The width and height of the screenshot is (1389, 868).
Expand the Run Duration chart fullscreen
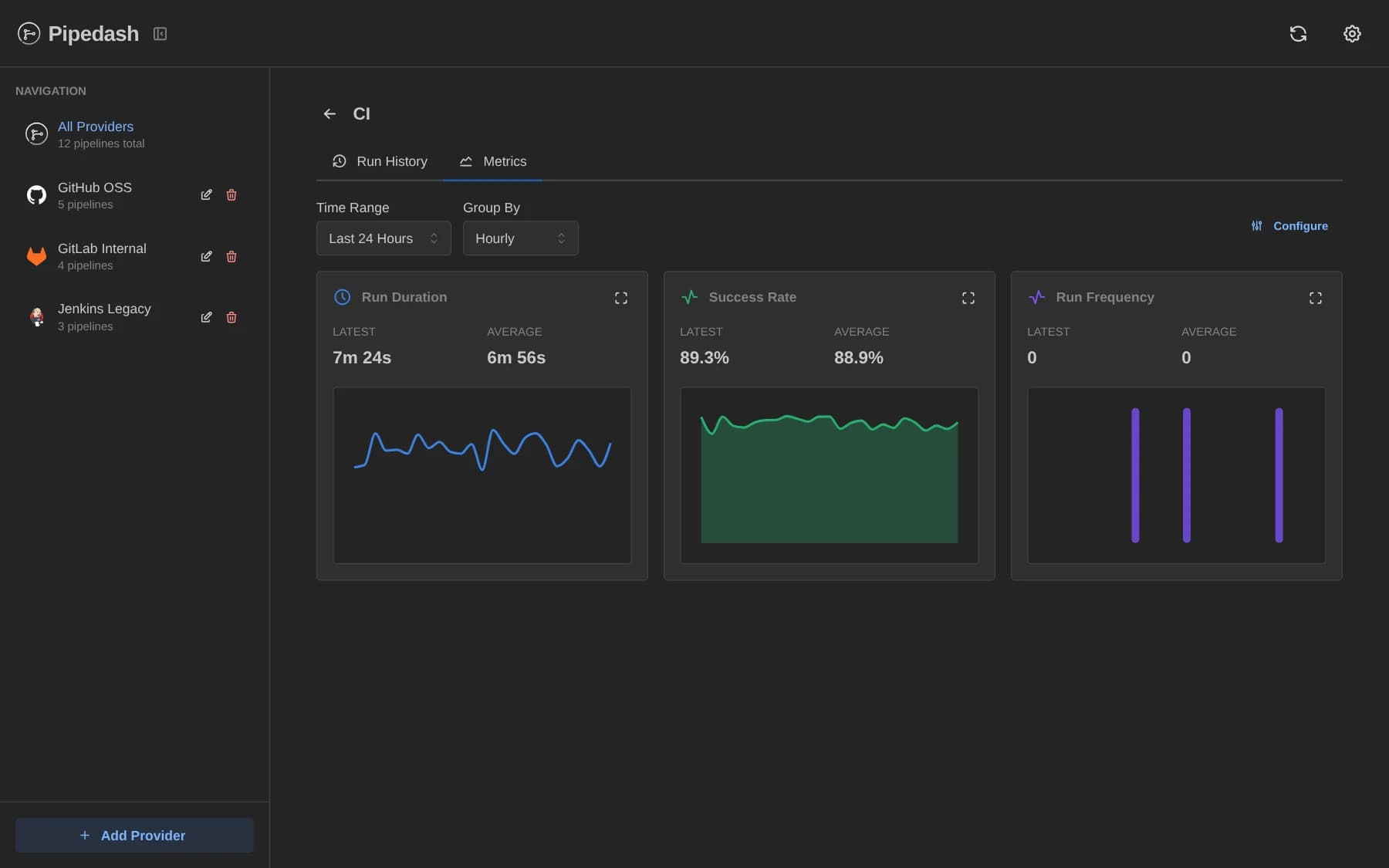pos(621,298)
